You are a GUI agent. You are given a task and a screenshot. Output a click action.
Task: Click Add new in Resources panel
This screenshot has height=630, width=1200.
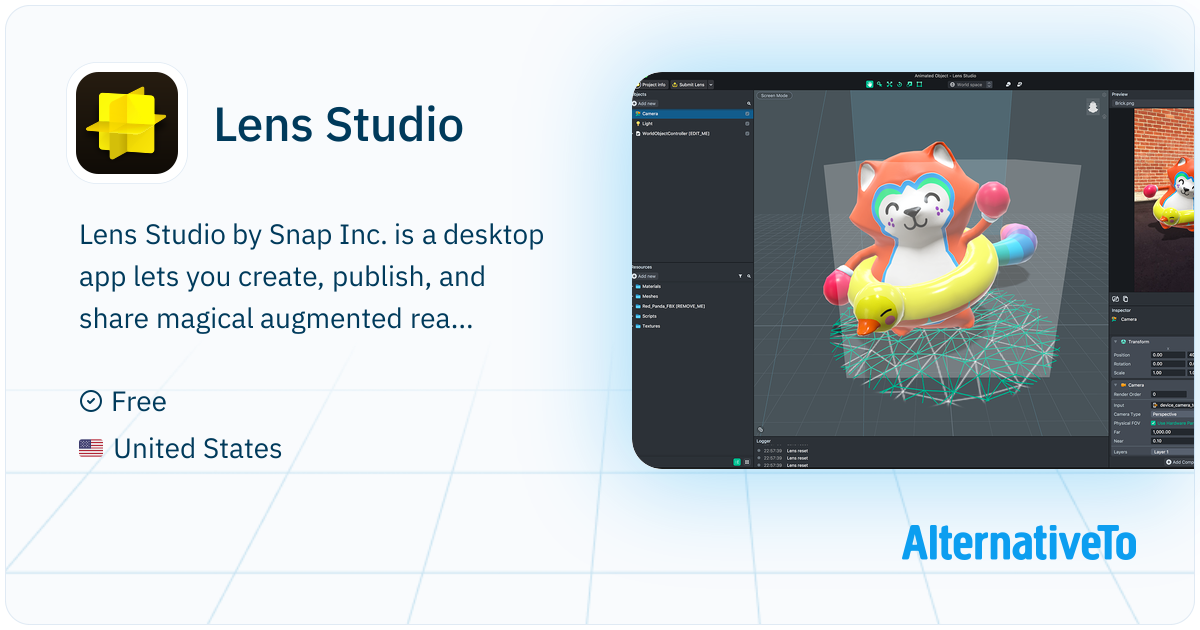644,276
